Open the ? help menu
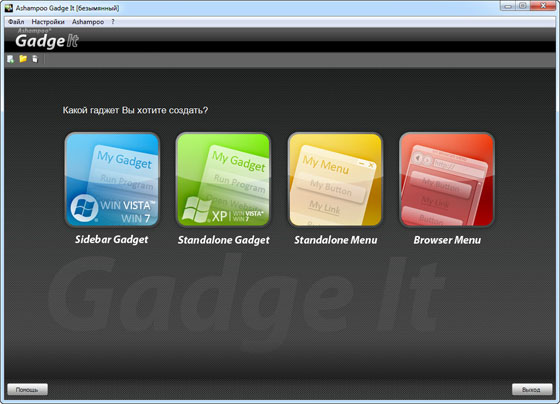The width and height of the screenshot is (560, 404). click(x=113, y=22)
